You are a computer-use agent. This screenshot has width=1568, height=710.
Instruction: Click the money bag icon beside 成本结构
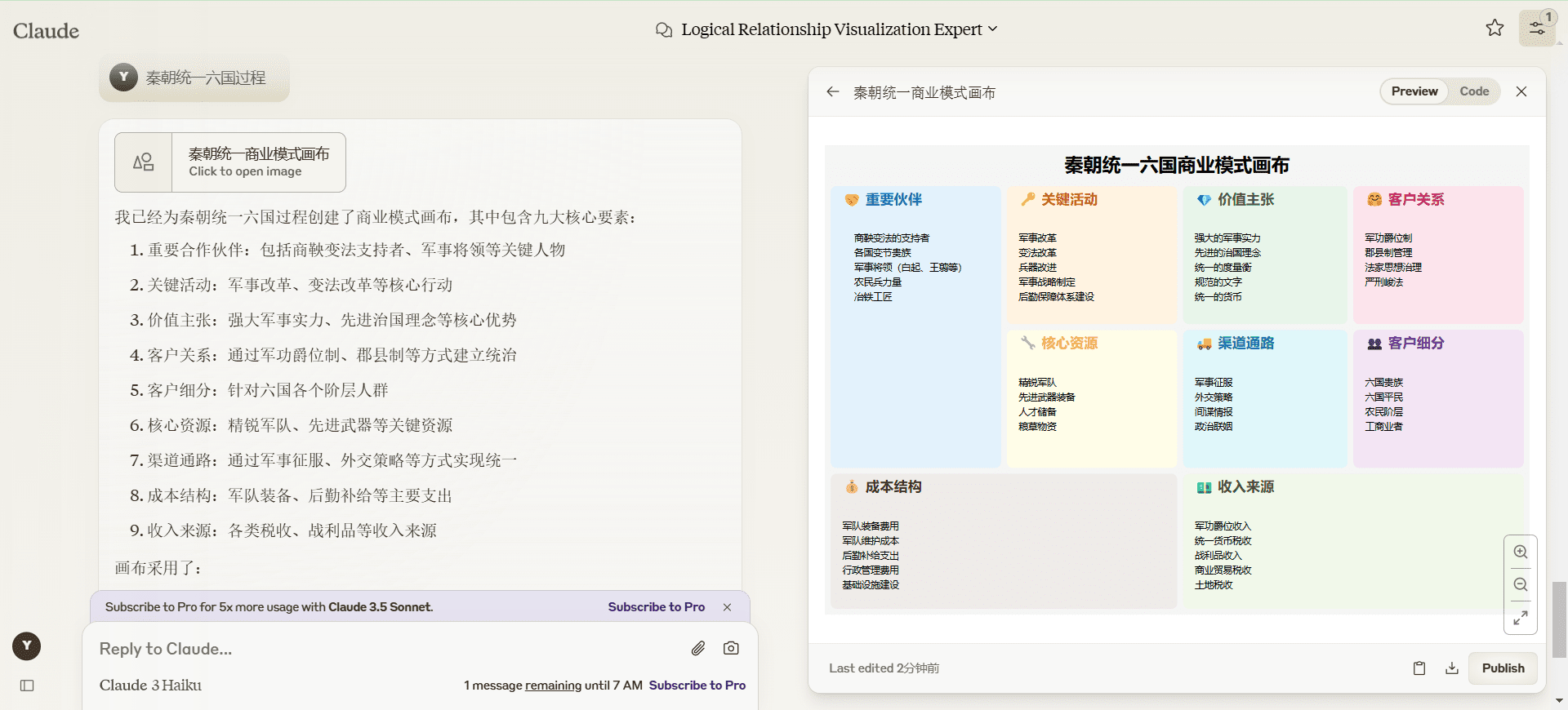852,486
